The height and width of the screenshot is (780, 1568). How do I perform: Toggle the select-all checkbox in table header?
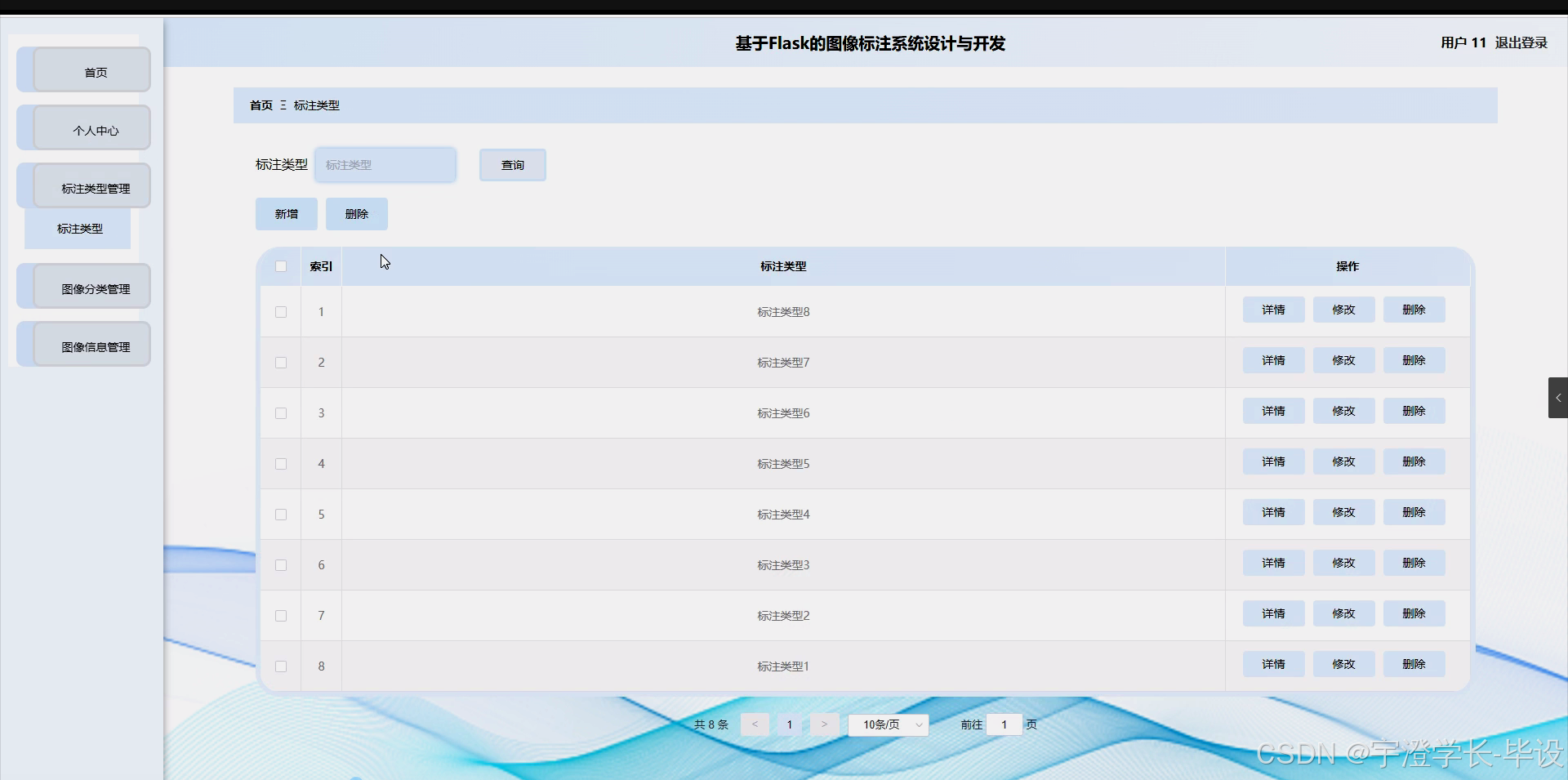[280, 266]
